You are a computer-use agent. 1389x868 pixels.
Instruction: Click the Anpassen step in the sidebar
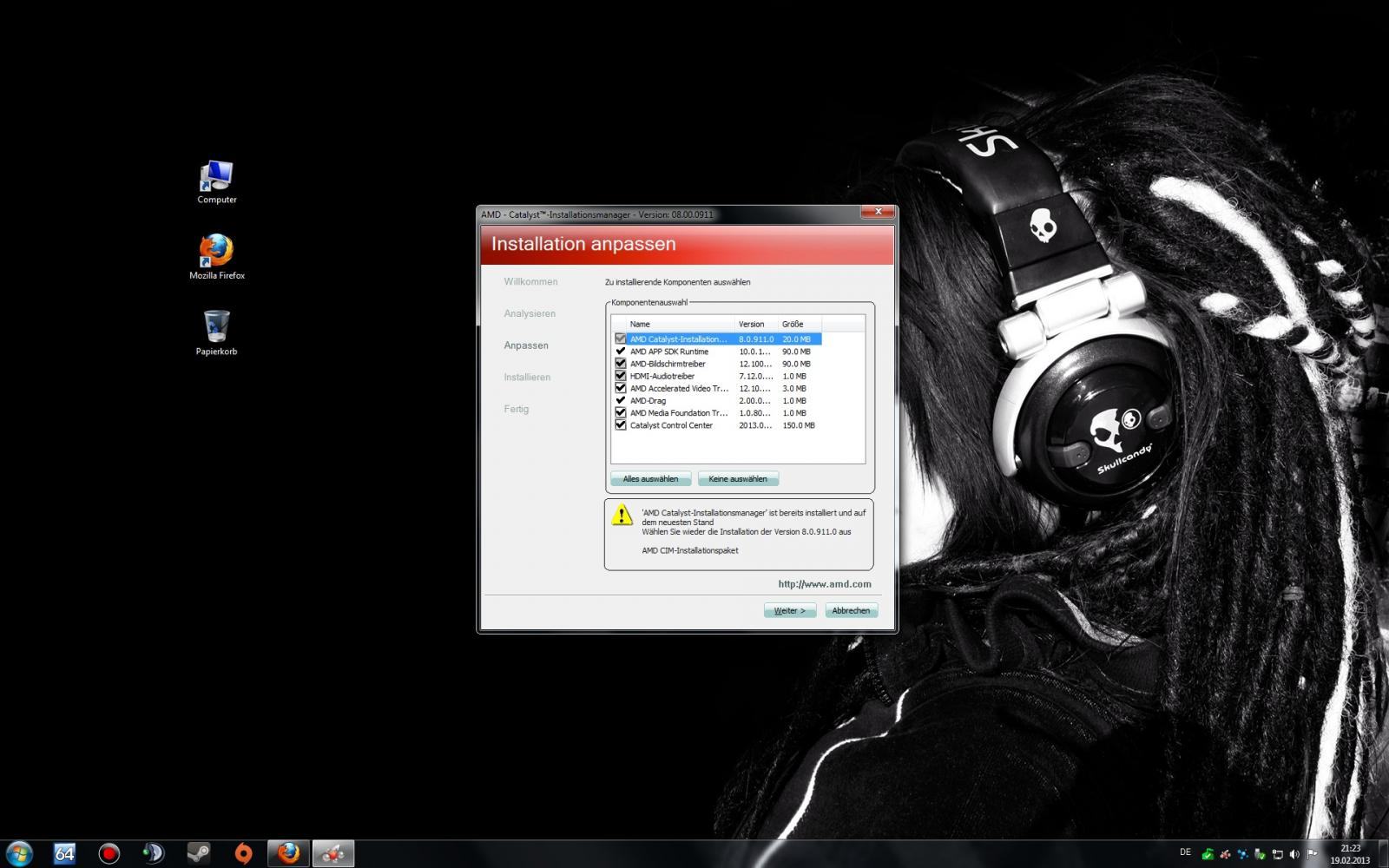pos(526,345)
